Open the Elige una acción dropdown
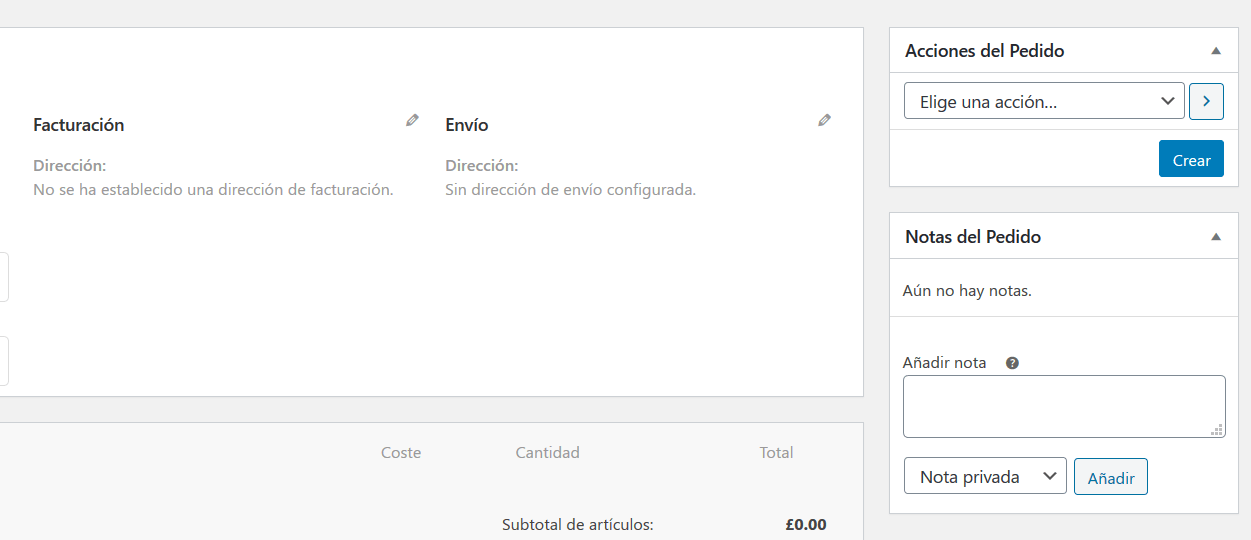Screen dimensions: 1251x540 [x=1044, y=101]
